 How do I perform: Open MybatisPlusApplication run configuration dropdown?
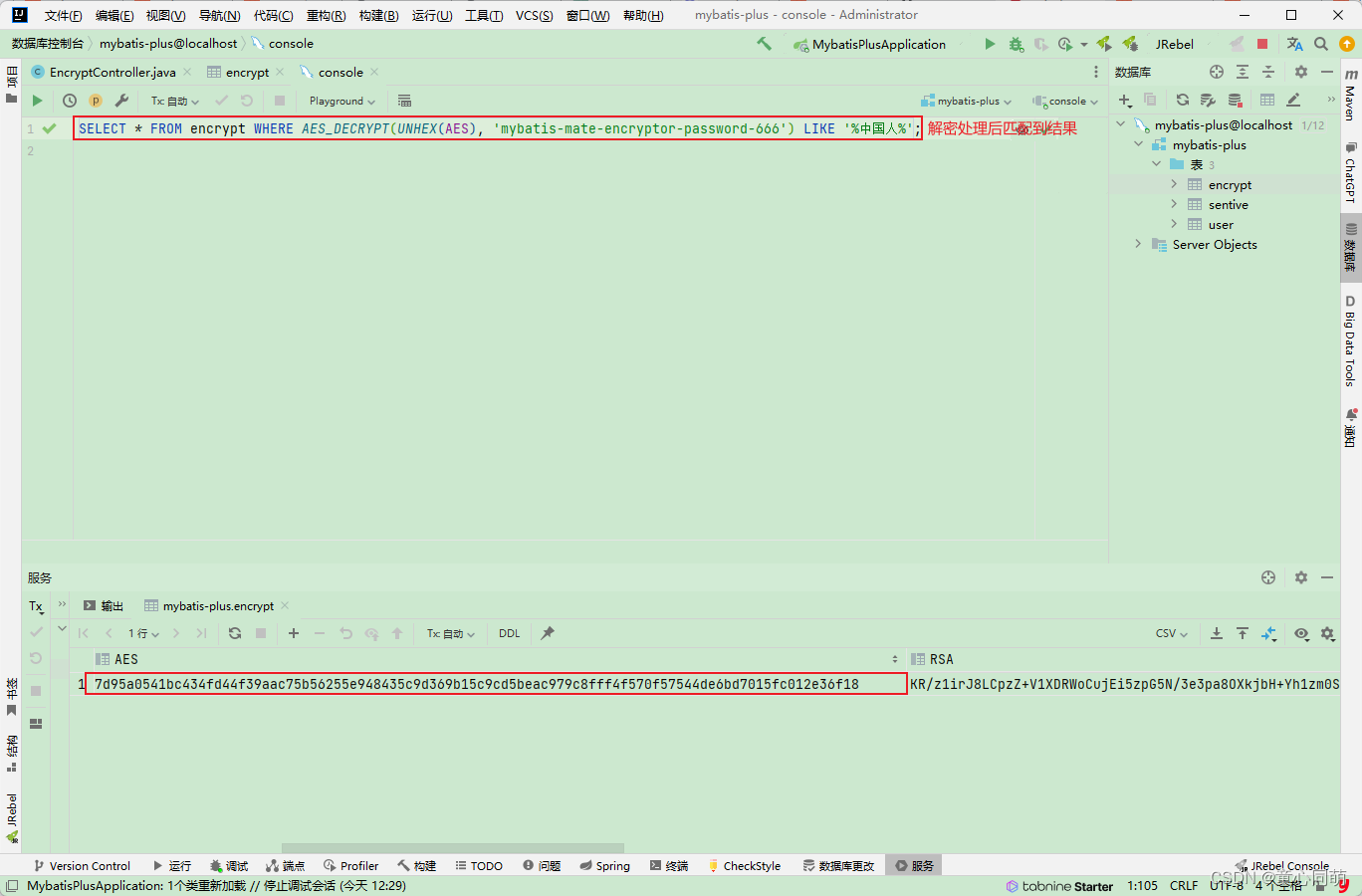pyautogui.click(x=869, y=44)
